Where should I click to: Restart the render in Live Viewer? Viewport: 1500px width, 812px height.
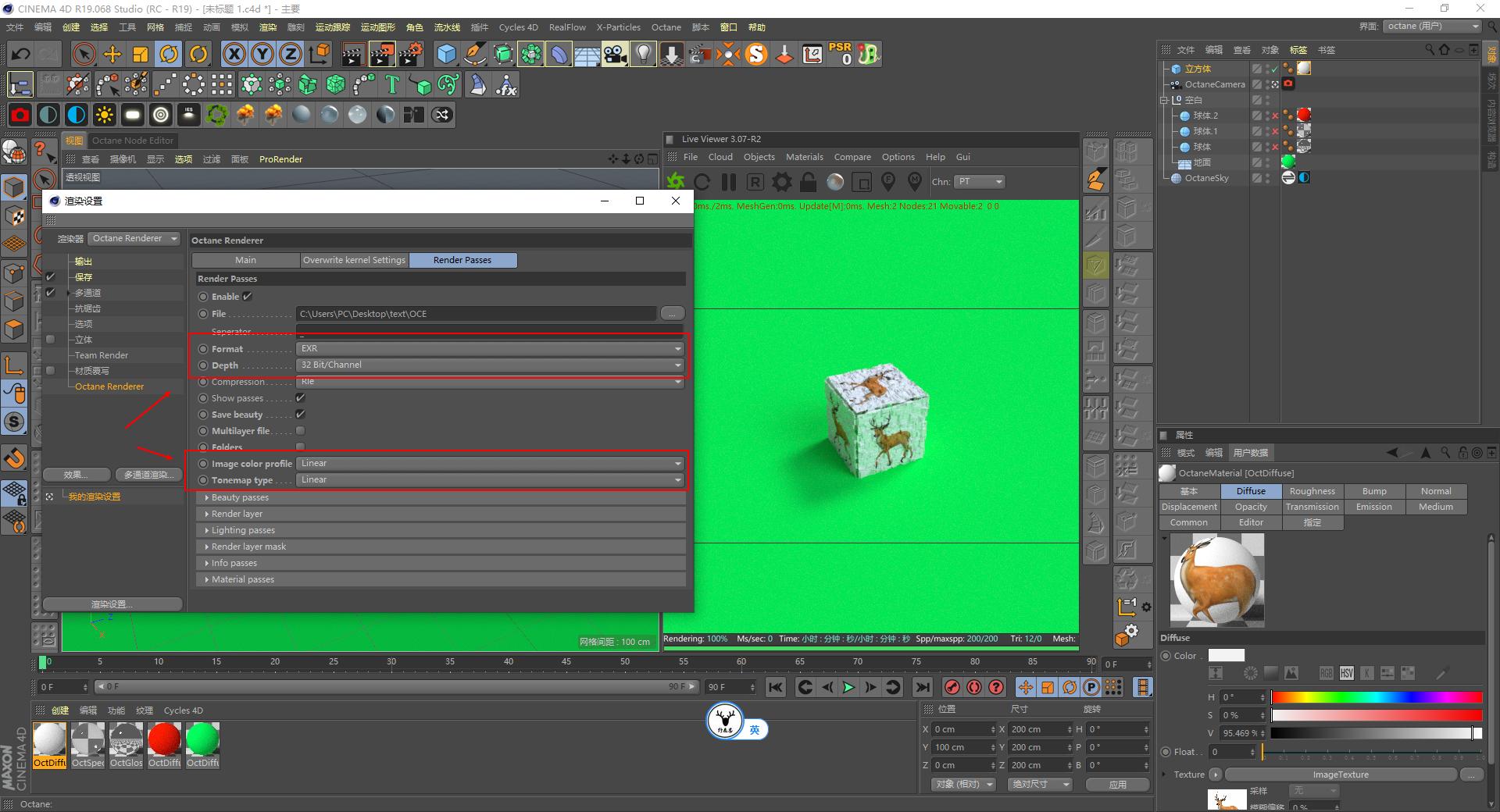coord(702,181)
